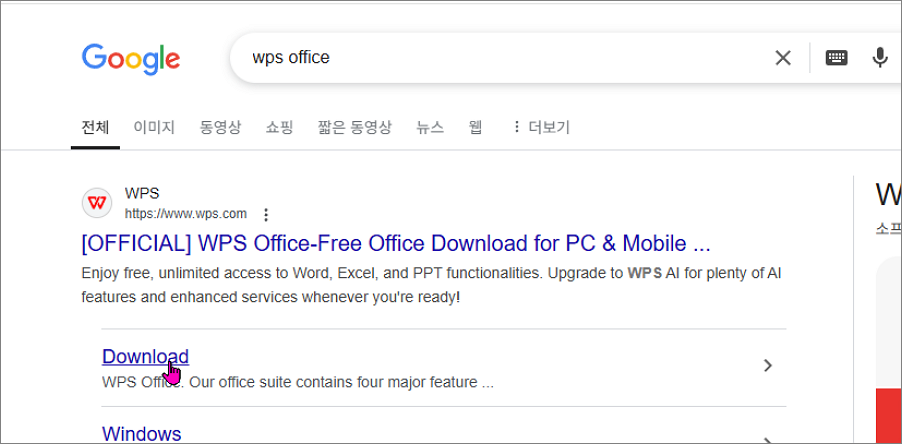The width and height of the screenshot is (902, 444).
Task: Open the 쇼핑 tab
Action: (280, 127)
